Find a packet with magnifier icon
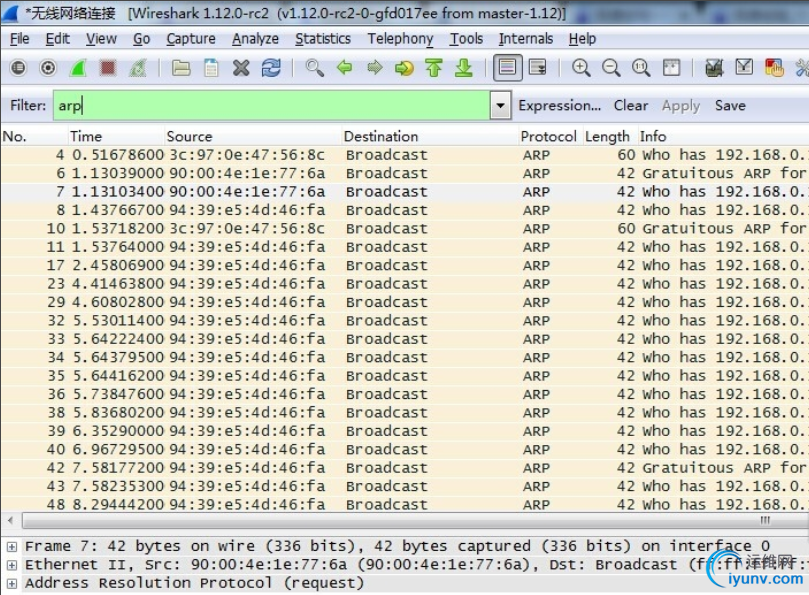The width and height of the screenshot is (809, 595). tap(314, 68)
